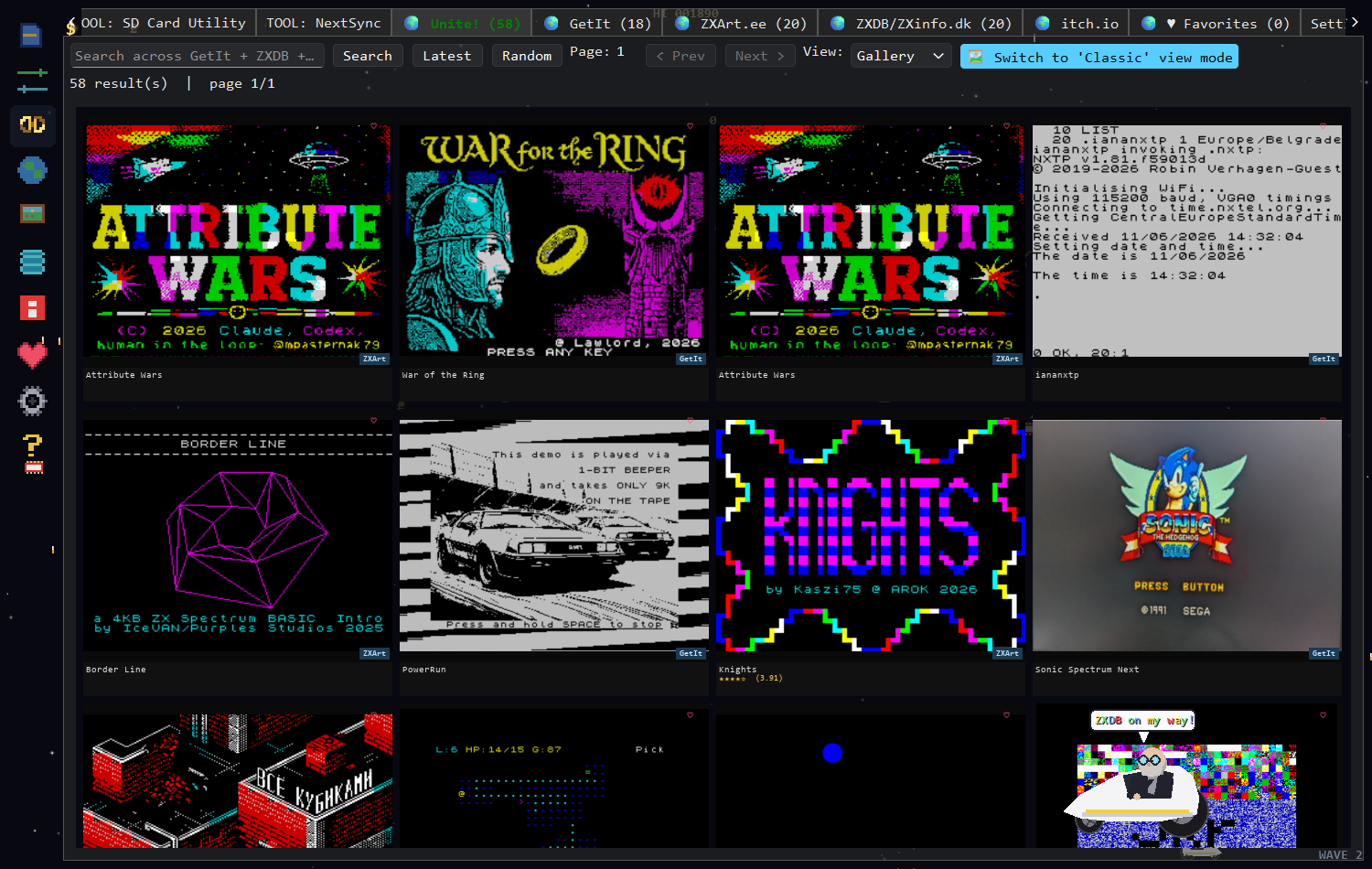The width and height of the screenshot is (1372, 869).
Task: Expand the Gallery view dropdown
Action: pyautogui.click(x=900, y=56)
